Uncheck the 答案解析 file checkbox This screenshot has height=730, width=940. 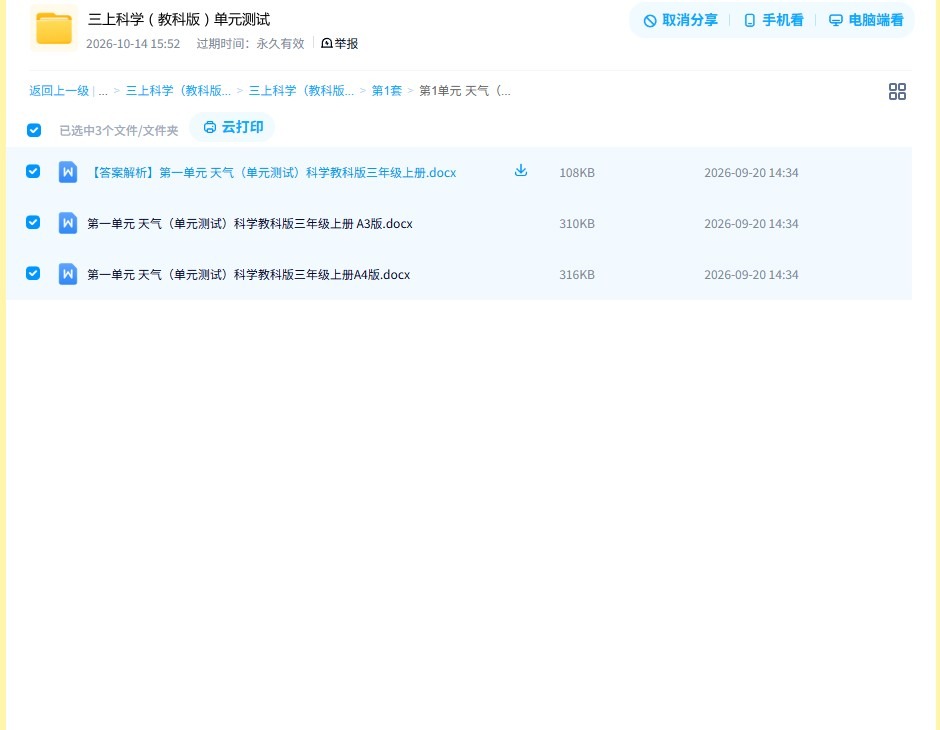pyautogui.click(x=33, y=171)
